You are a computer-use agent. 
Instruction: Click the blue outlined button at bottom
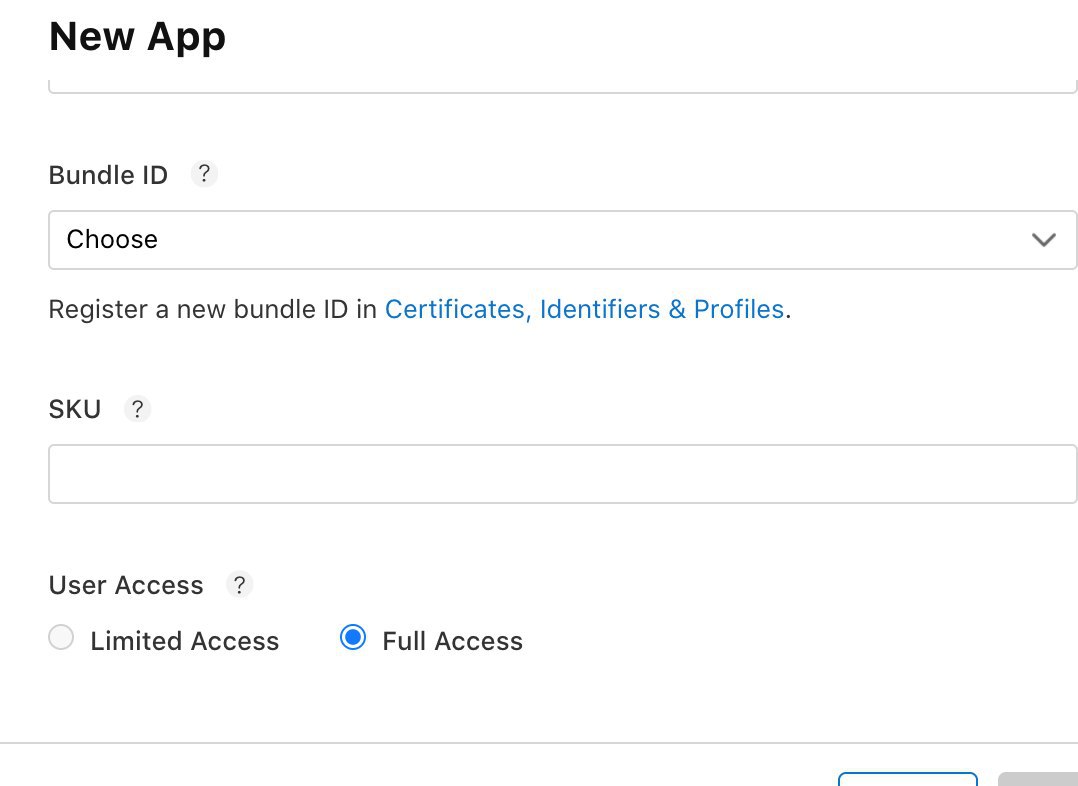pyautogui.click(x=908, y=779)
